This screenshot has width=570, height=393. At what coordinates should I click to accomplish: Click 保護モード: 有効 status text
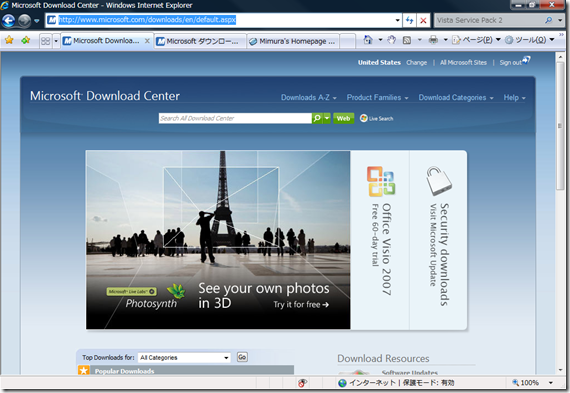pos(428,383)
